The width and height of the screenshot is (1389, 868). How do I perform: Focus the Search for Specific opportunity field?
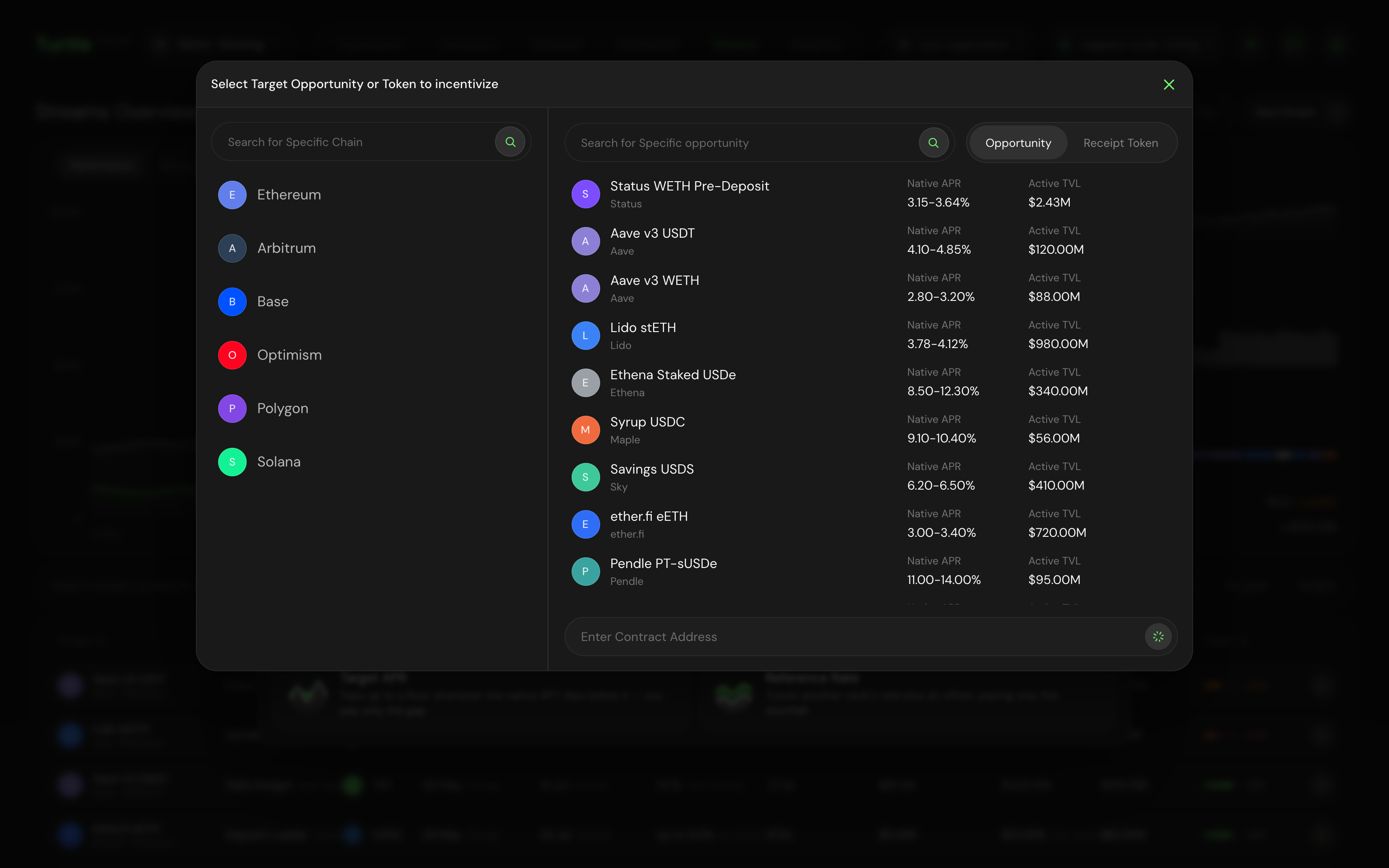pos(759,143)
